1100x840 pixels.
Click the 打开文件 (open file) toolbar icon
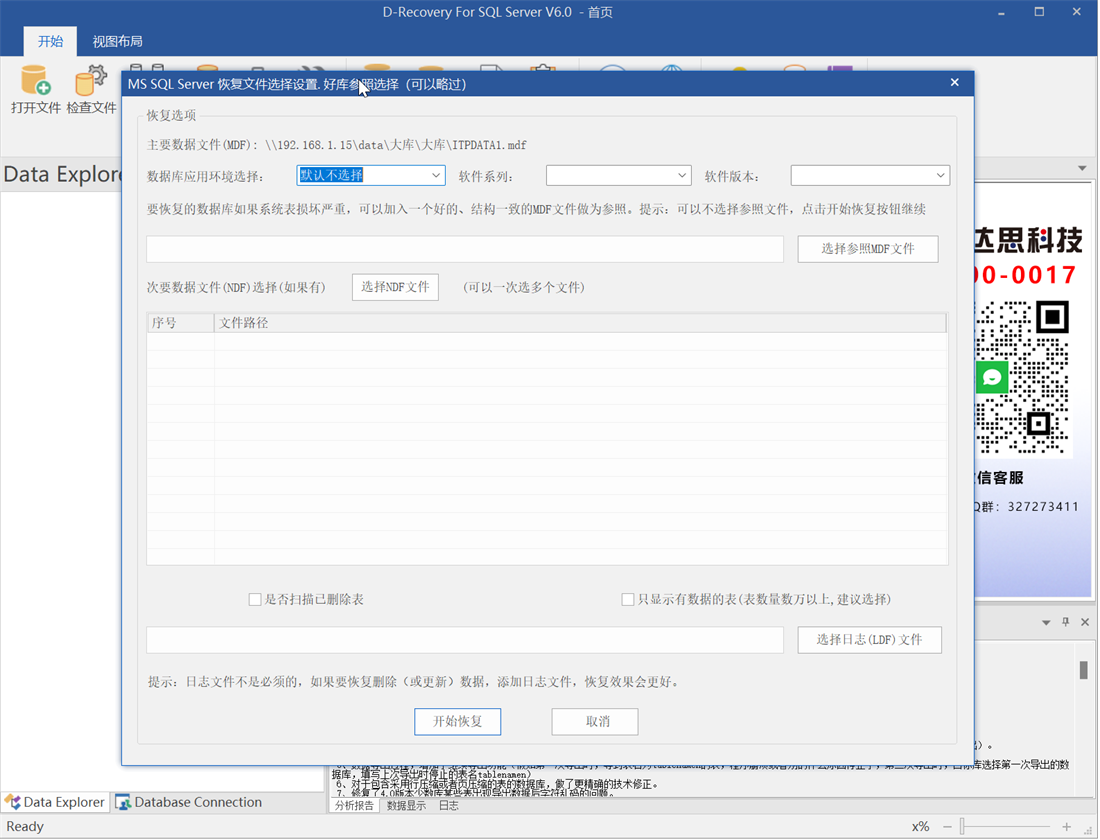pyautogui.click(x=35, y=81)
